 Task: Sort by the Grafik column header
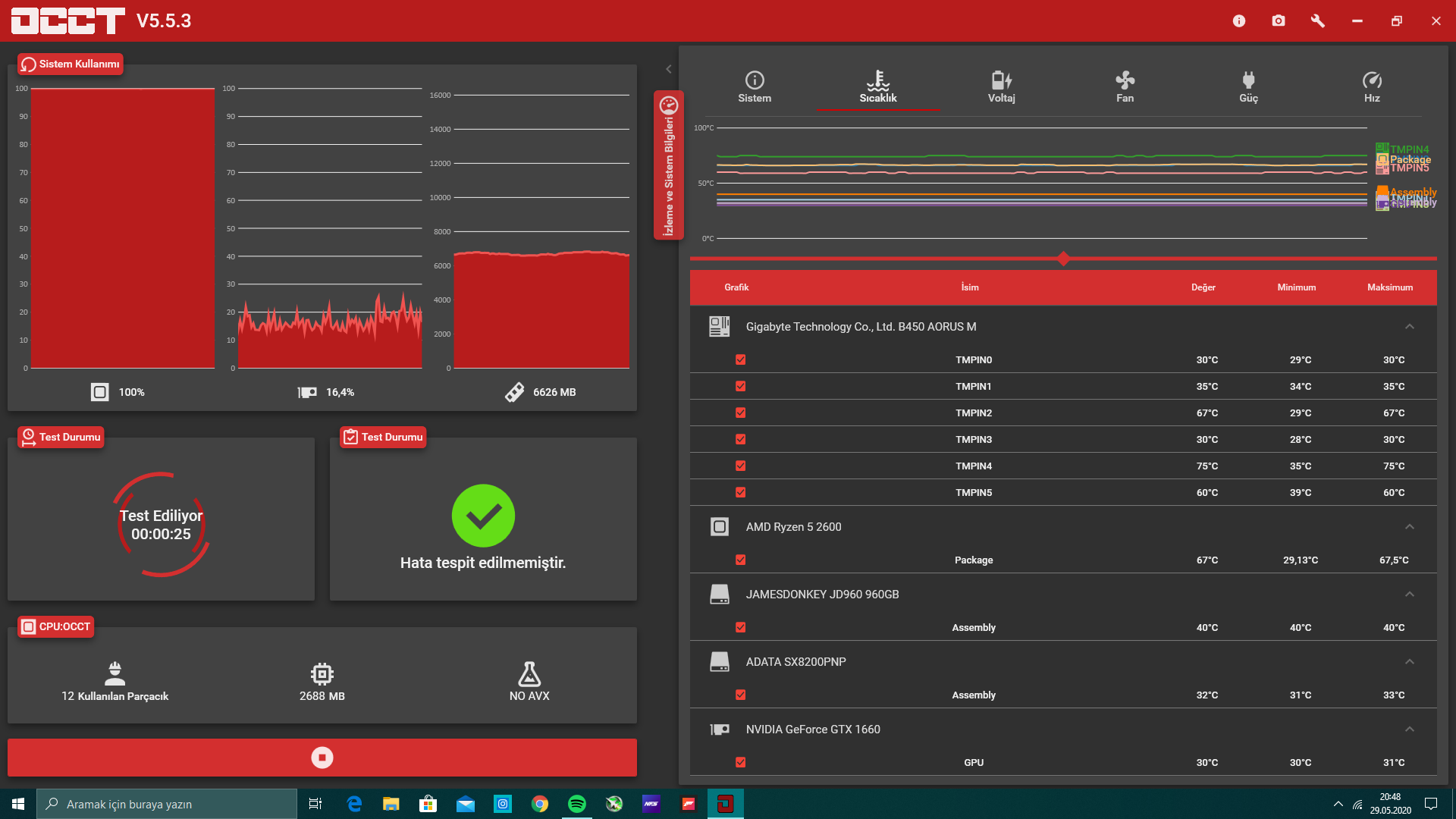pos(736,287)
